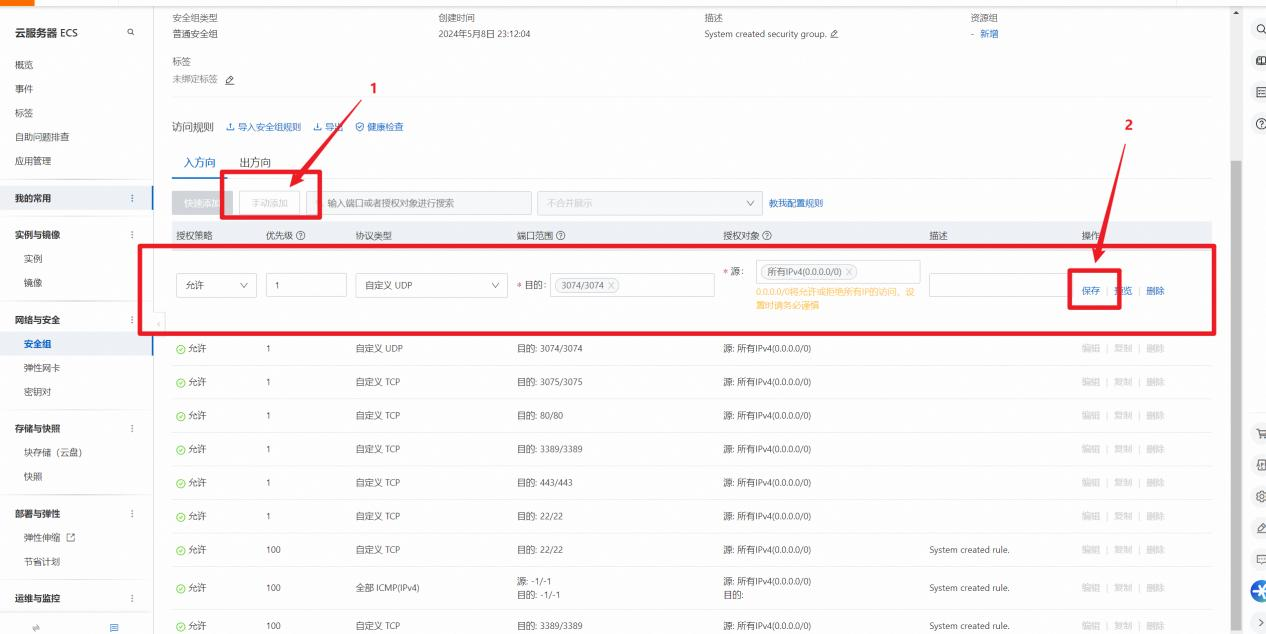Open the settings gear on right toolbar
The image size is (1266, 634).
point(1260,496)
